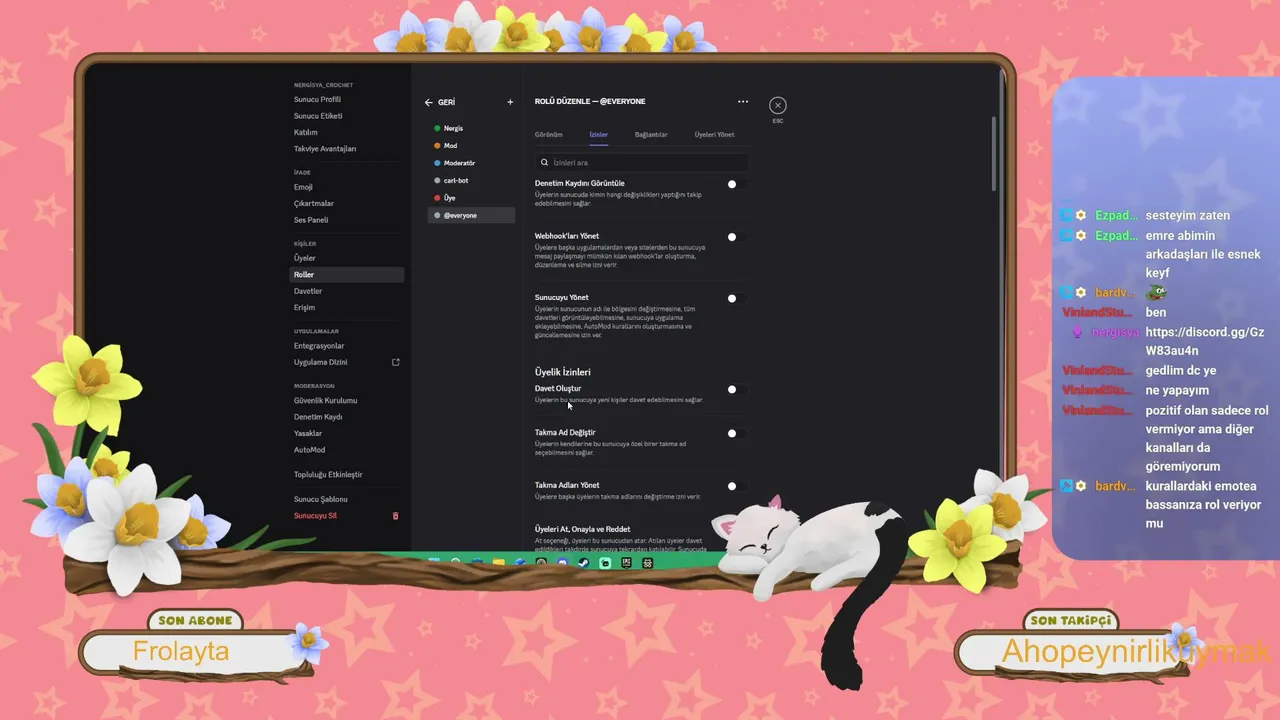Toggle the Sunucuyu Yönet permission
The image size is (1280, 720).
[x=735, y=298]
